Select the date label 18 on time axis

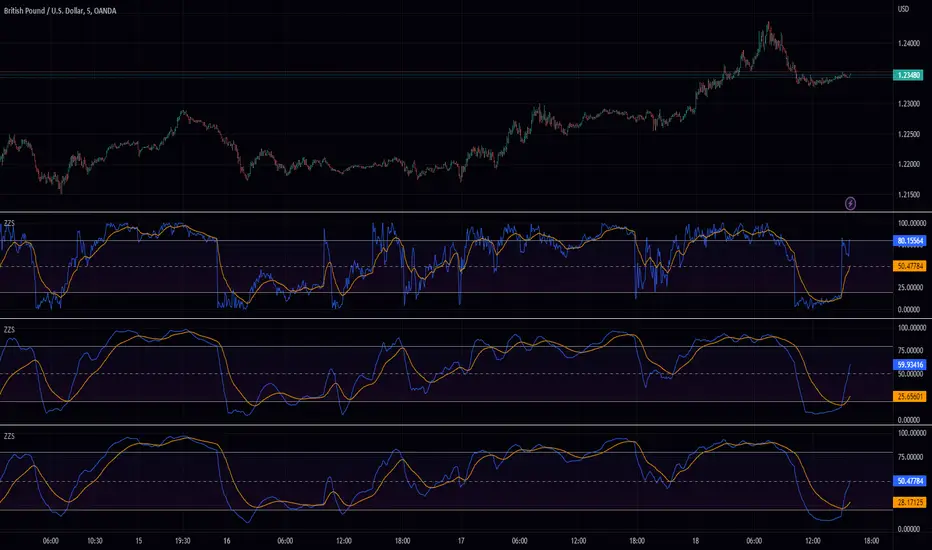(695, 541)
